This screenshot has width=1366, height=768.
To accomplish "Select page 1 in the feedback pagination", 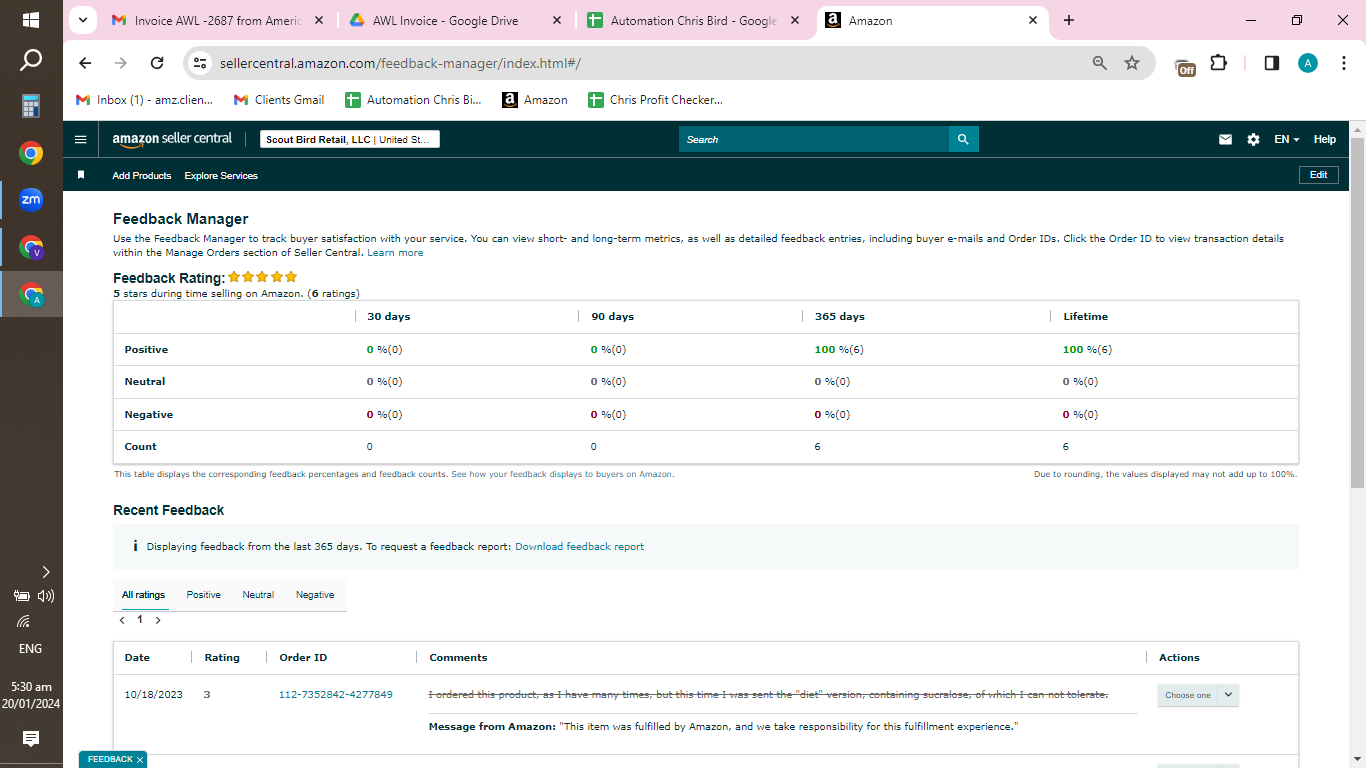I will click(x=140, y=620).
